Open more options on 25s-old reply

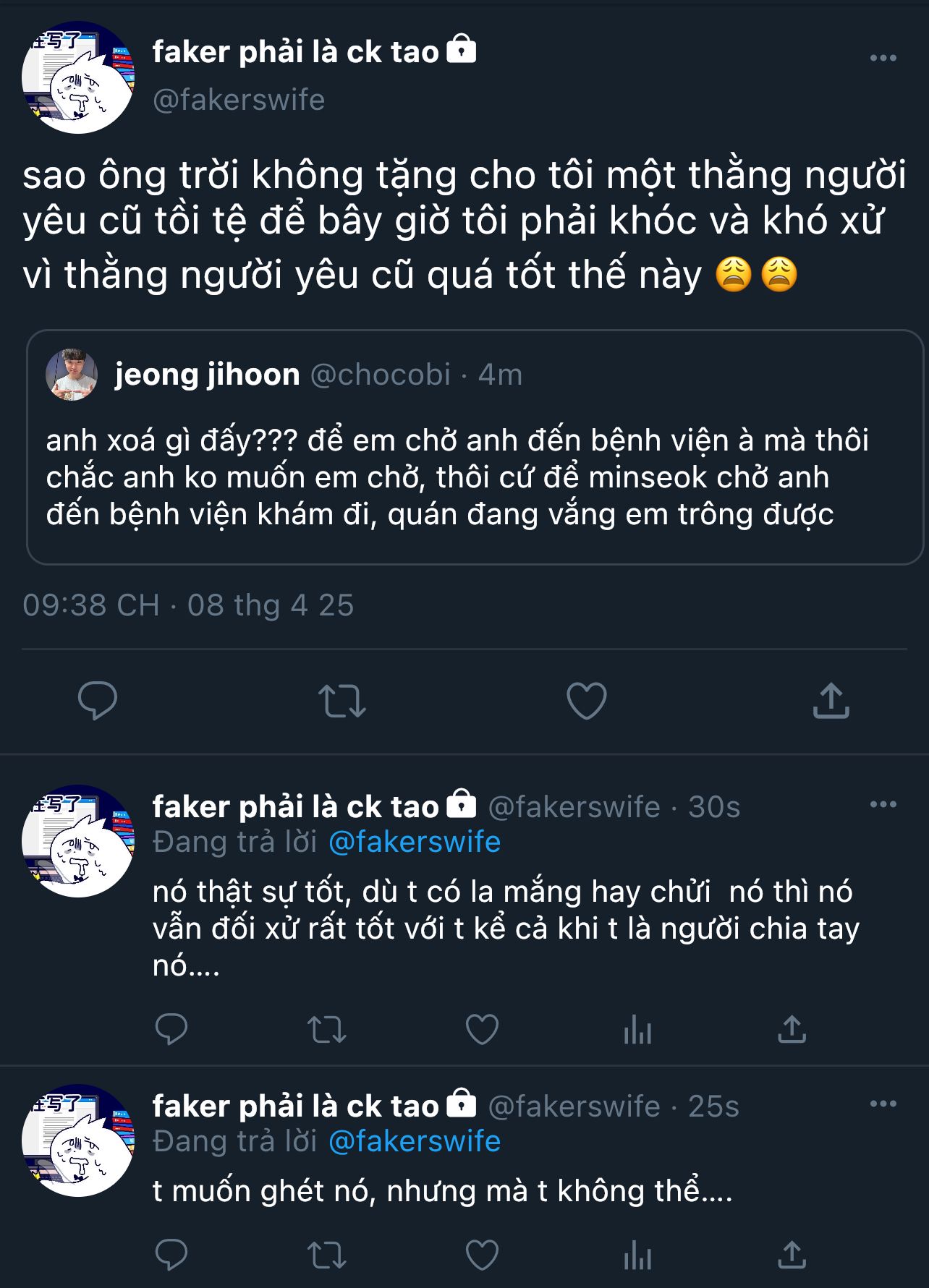883,1104
